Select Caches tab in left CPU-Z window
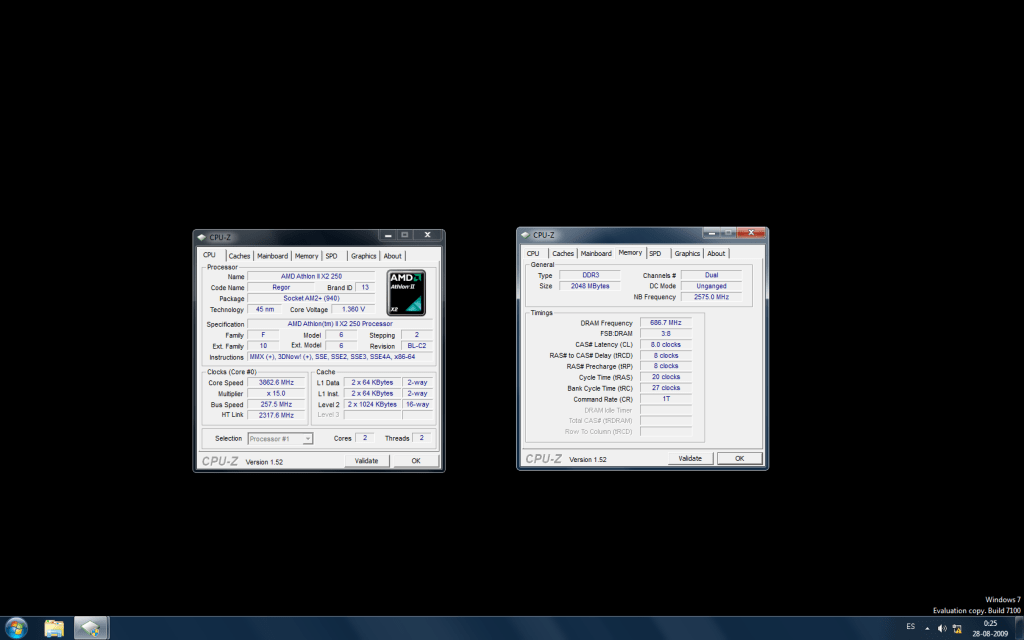1024x640 pixels. (x=239, y=256)
